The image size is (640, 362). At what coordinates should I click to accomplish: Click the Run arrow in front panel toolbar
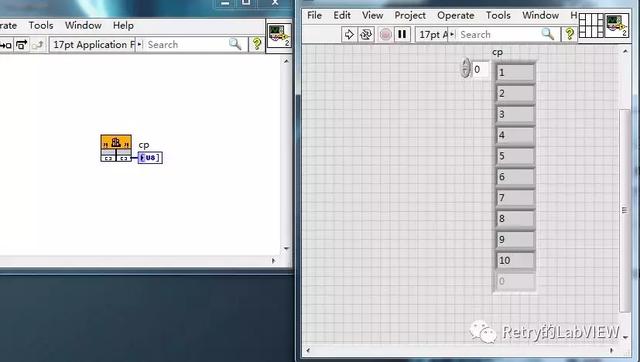tap(349, 35)
